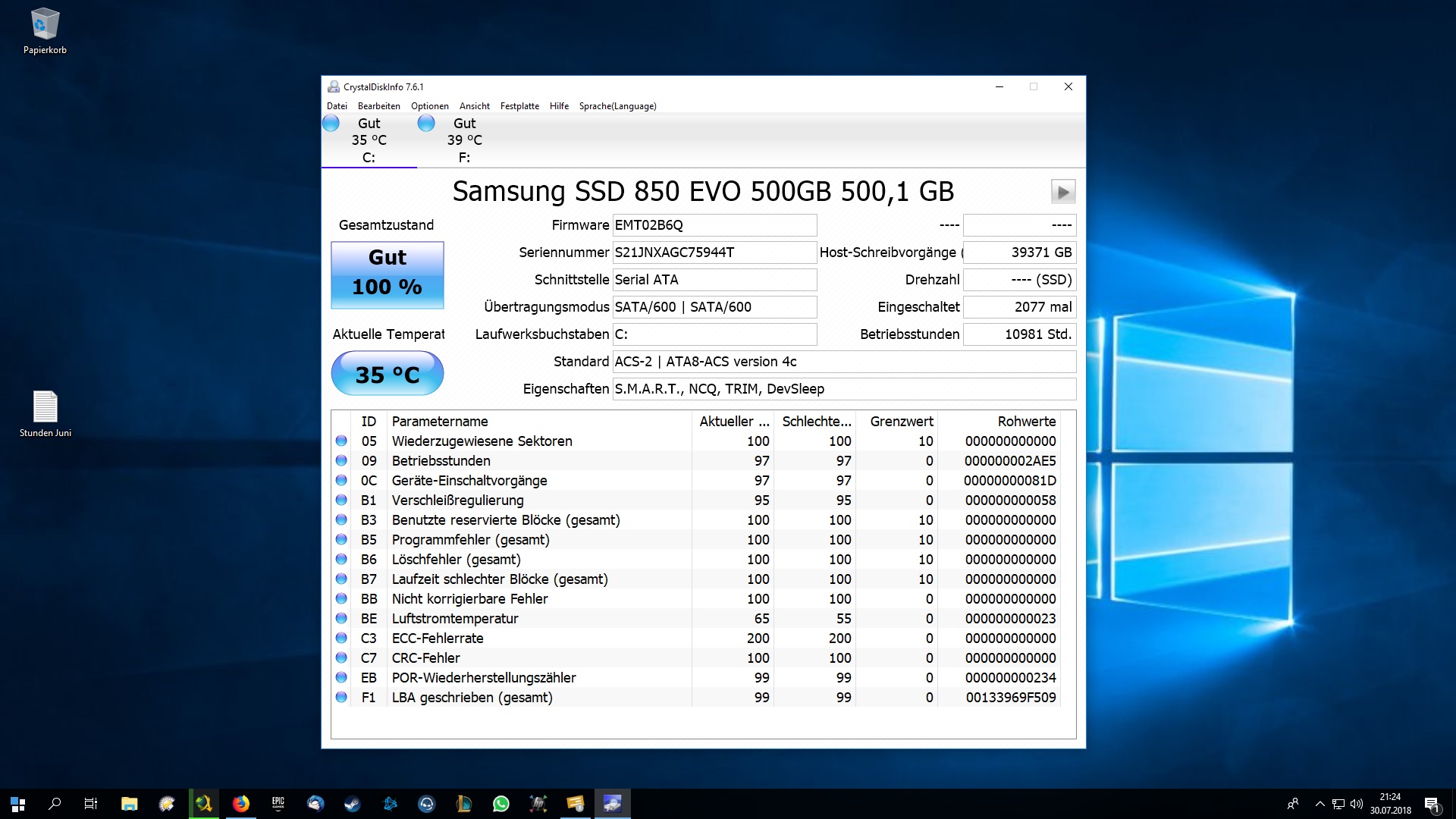The width and height of the screenshot is (1456, 819).
Task: Click the Rohwerte column header
Action: coord(1026,422)
